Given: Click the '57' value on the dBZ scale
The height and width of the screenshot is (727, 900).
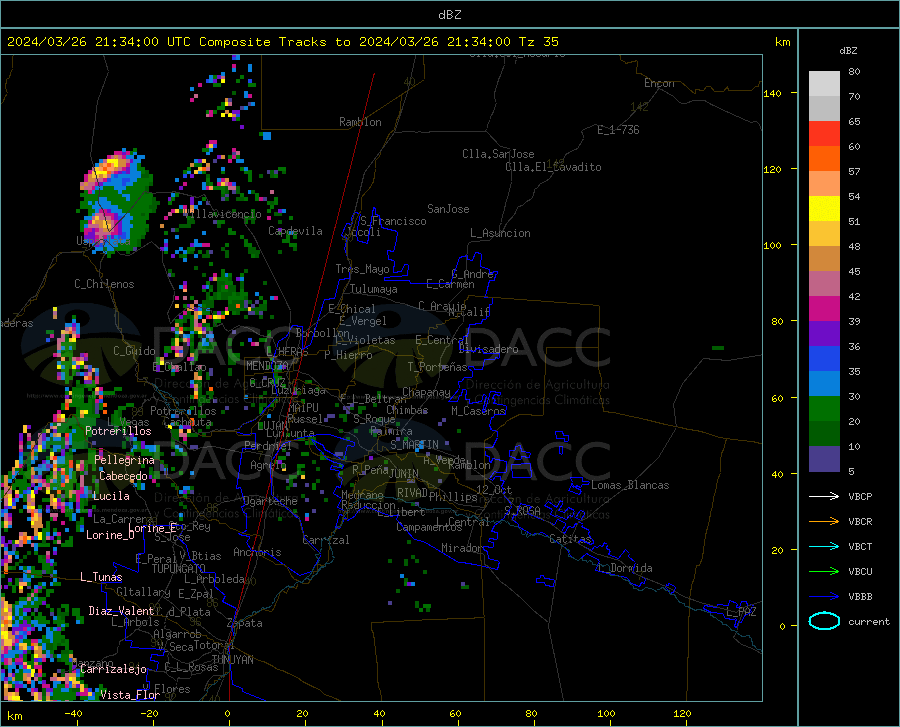Looking at the screenshot, I should (x=854, y=172).
